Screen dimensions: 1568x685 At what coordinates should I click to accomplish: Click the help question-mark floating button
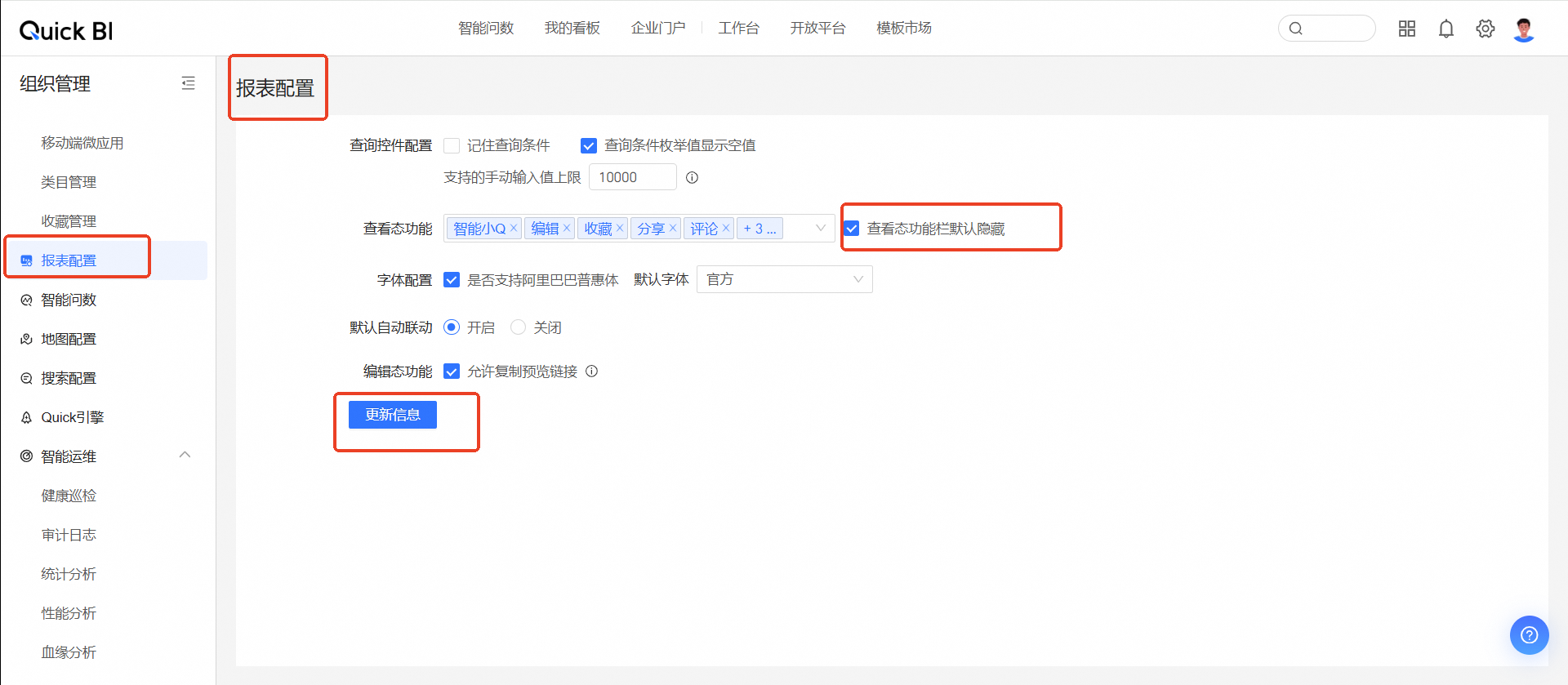coord(1529,634)
